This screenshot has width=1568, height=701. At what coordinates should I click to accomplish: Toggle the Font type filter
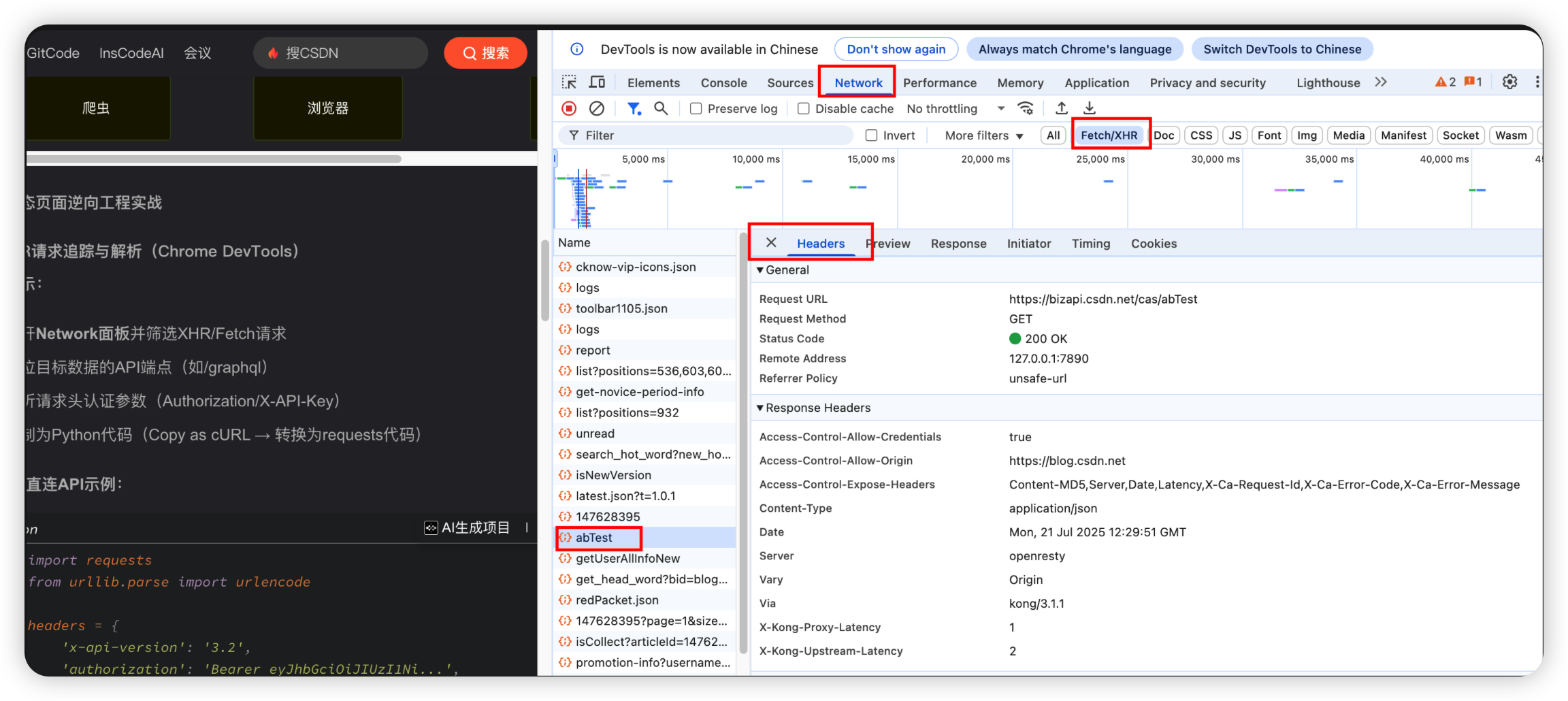pos(1269,135)
